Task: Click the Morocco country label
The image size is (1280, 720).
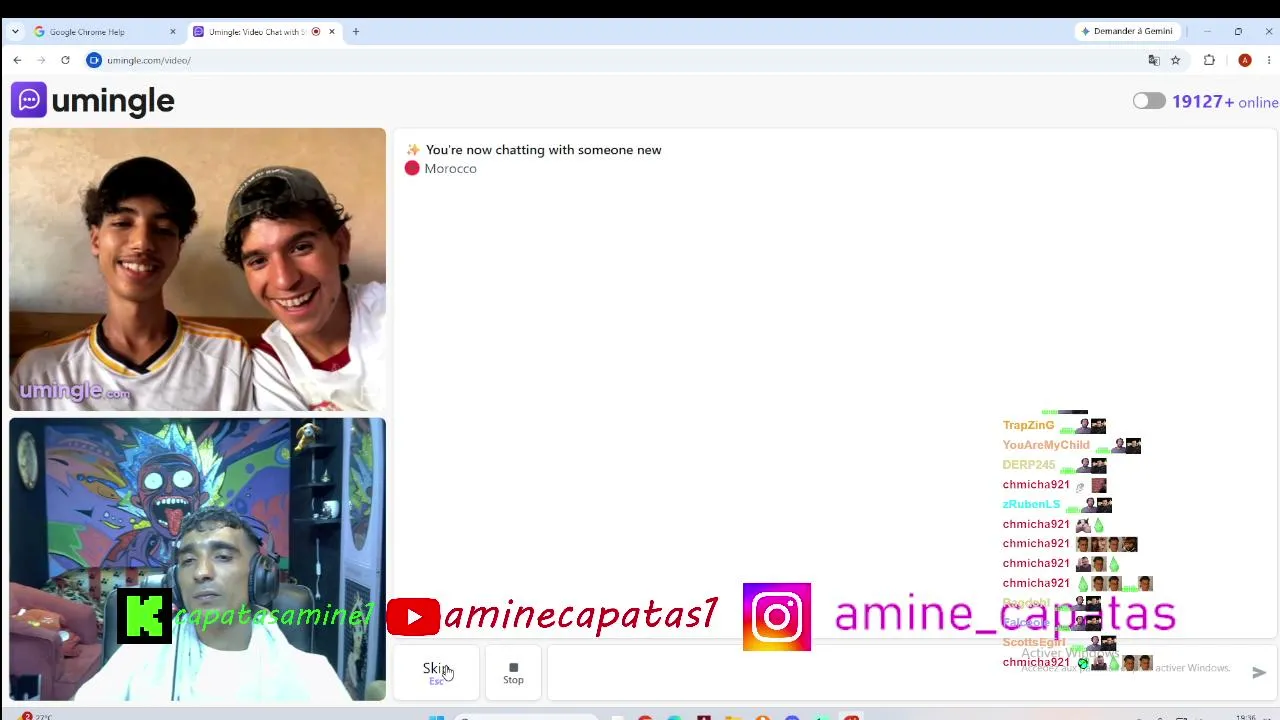Action: 450,169
